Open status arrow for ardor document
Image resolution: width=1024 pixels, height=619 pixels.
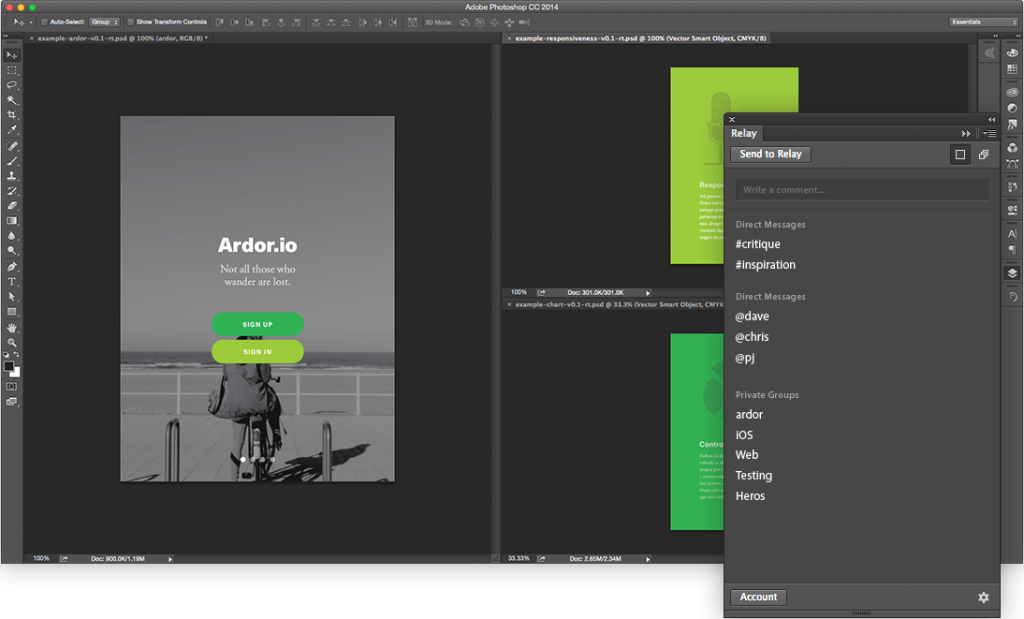tap(170, 559)
